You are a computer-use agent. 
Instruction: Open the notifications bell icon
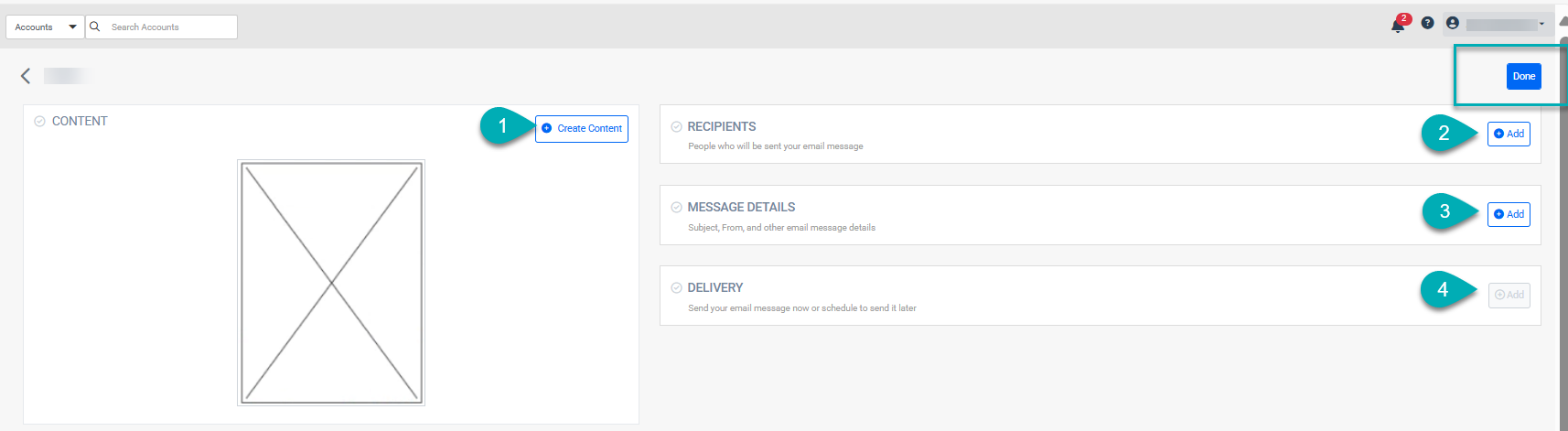pos(1399,25)
